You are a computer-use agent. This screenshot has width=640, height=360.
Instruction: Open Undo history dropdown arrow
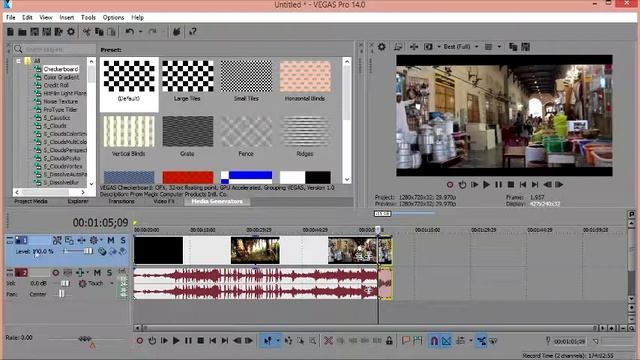pyautogui.click(x=140, y=32)
